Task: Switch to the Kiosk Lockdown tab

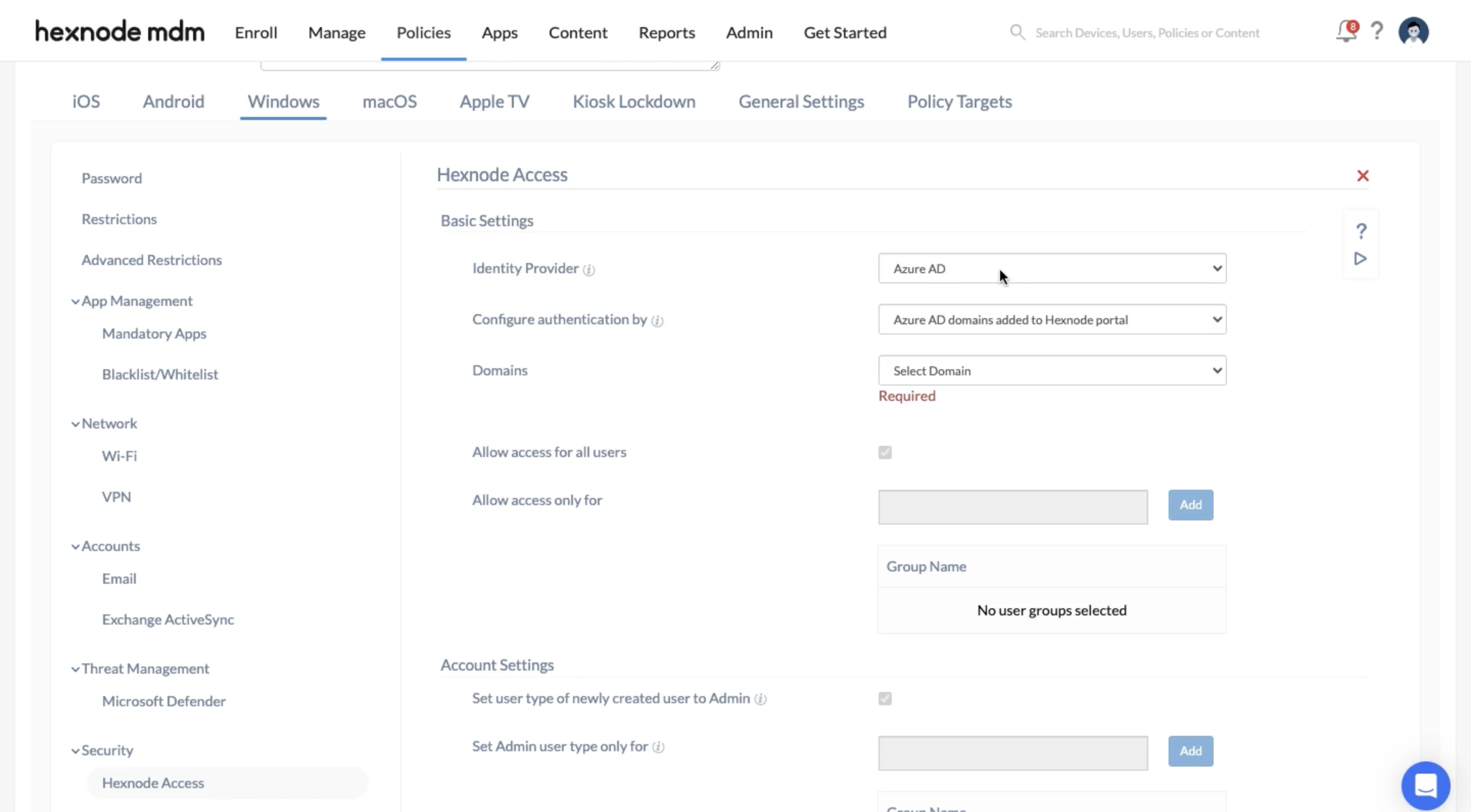Action: pyautogui.click(x=634, y=102)
